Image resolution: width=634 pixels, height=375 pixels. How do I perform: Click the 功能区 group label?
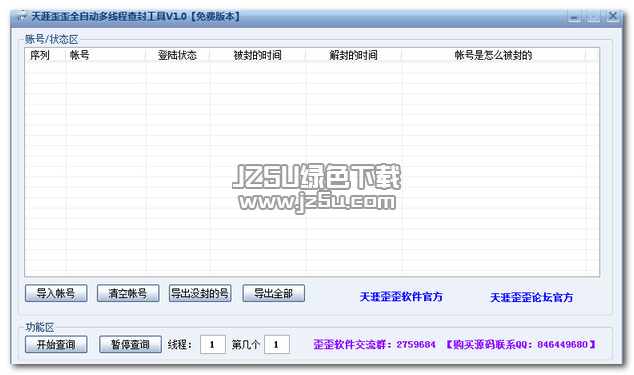[x=40, y=327]
